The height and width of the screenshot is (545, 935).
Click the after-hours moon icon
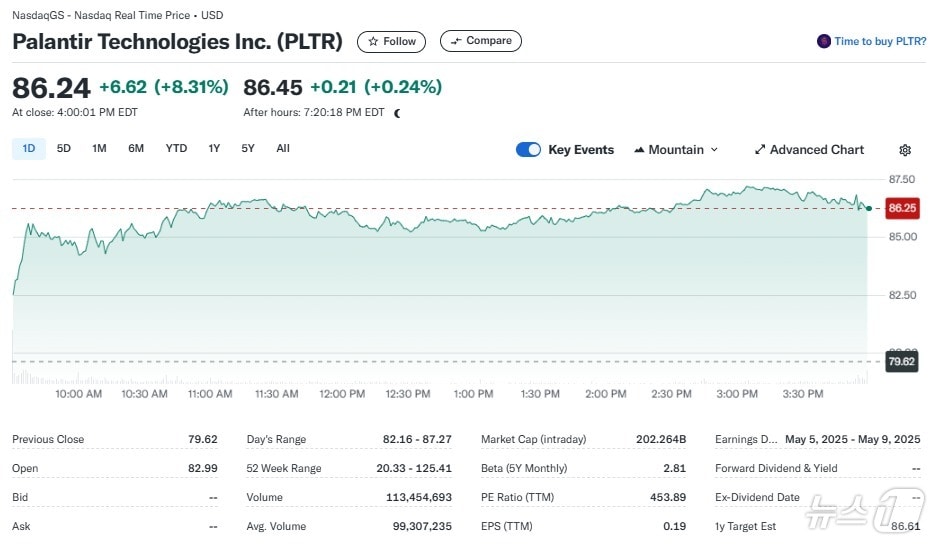pos(398,113)
